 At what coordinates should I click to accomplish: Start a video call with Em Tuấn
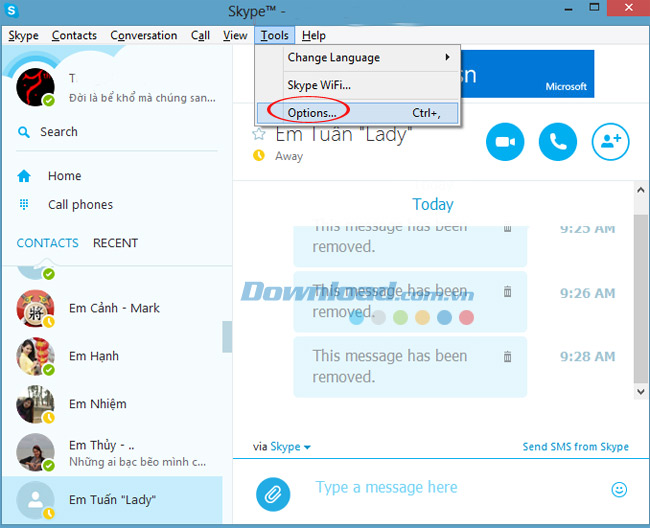[505, 142]
